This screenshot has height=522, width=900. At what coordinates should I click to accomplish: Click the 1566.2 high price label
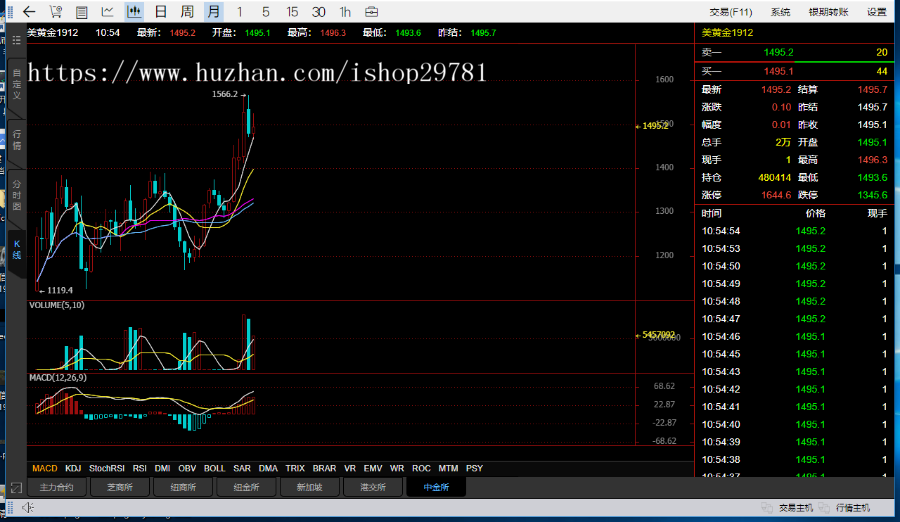click(x=224, y=94)
